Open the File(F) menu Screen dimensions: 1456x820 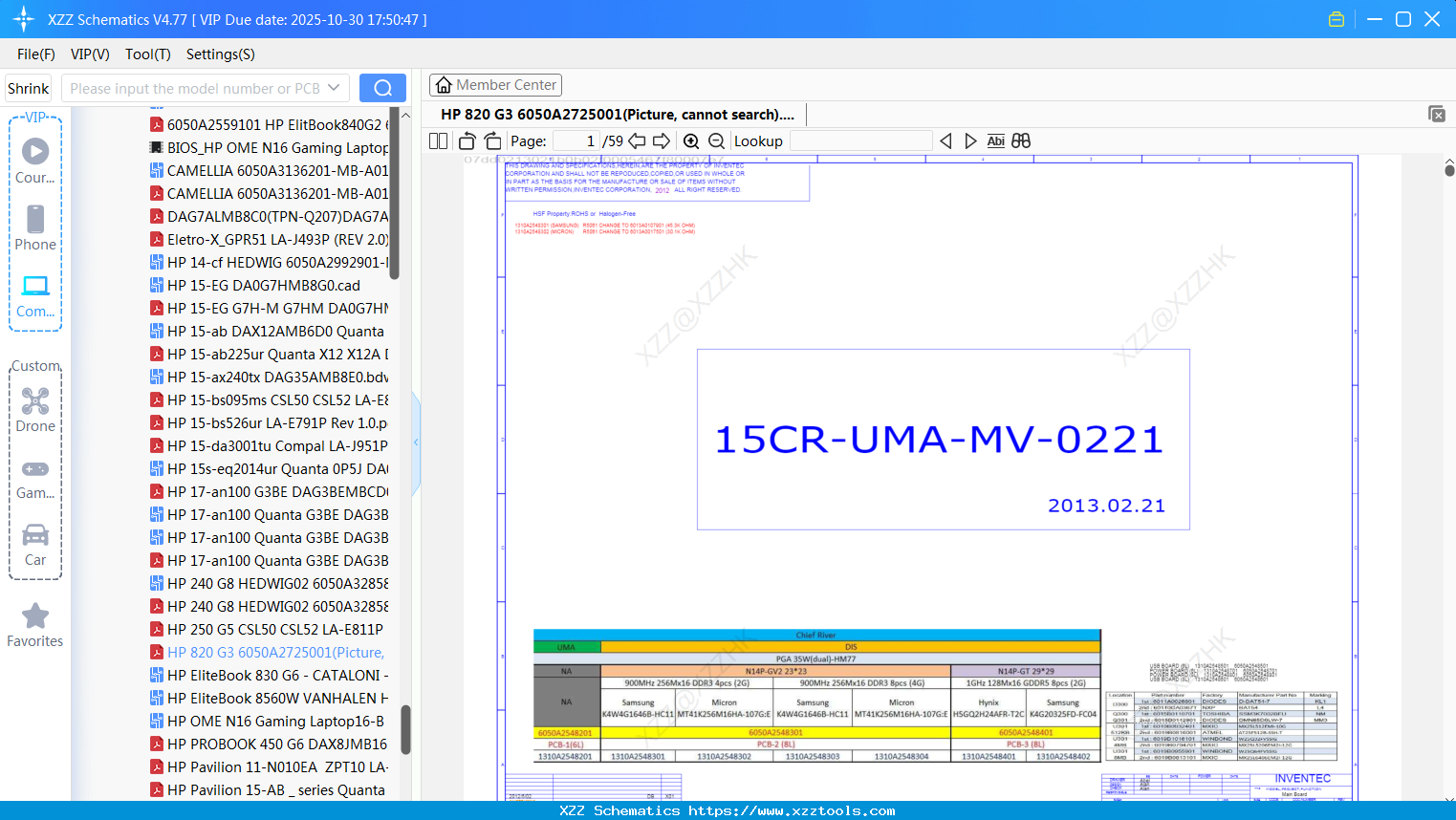click(36, 54)
